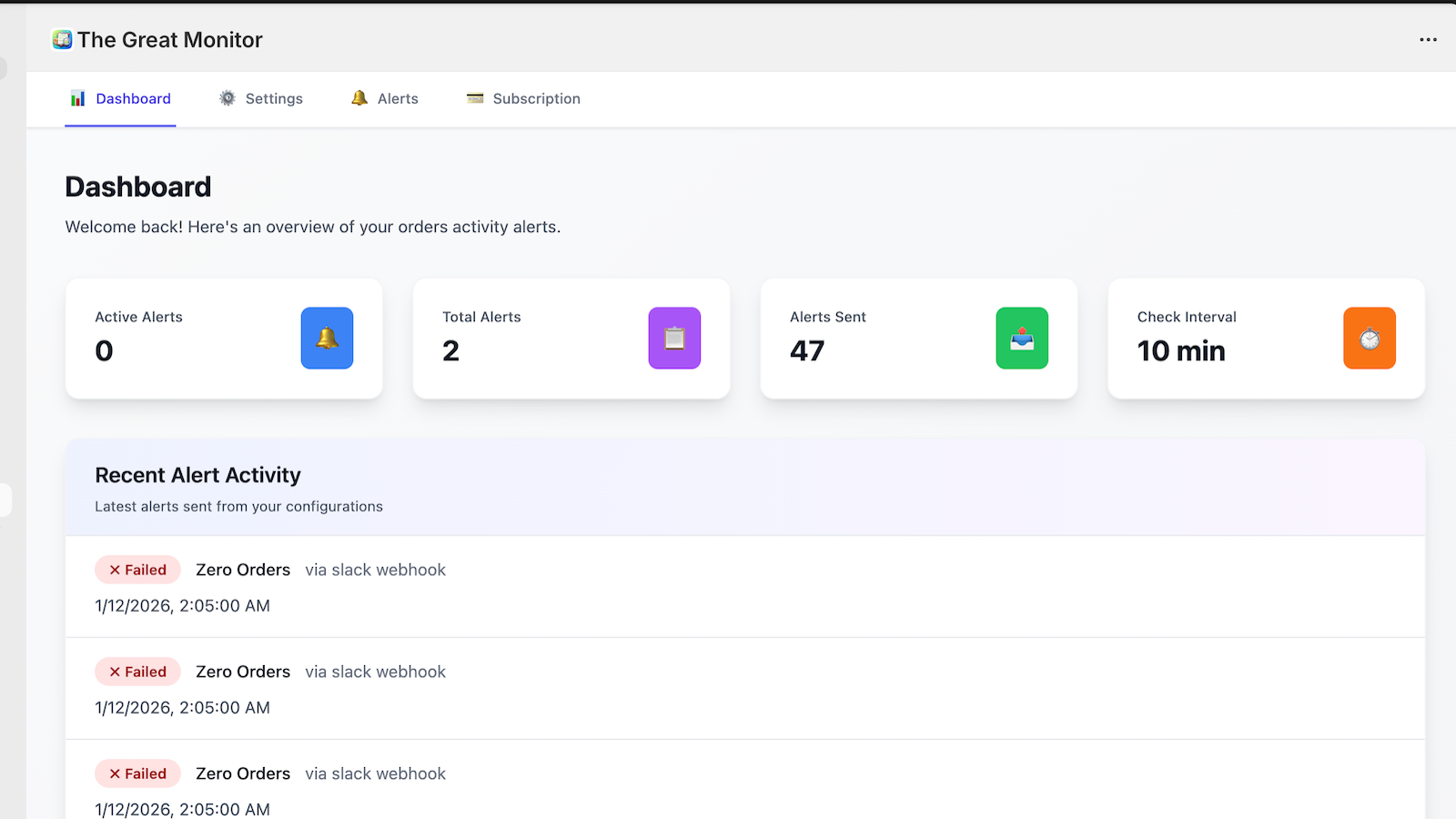Click the purple clipboard icon on Total Alerts card
The height and width of the screenshot is (819, 1456).
[x=674, y=338]
